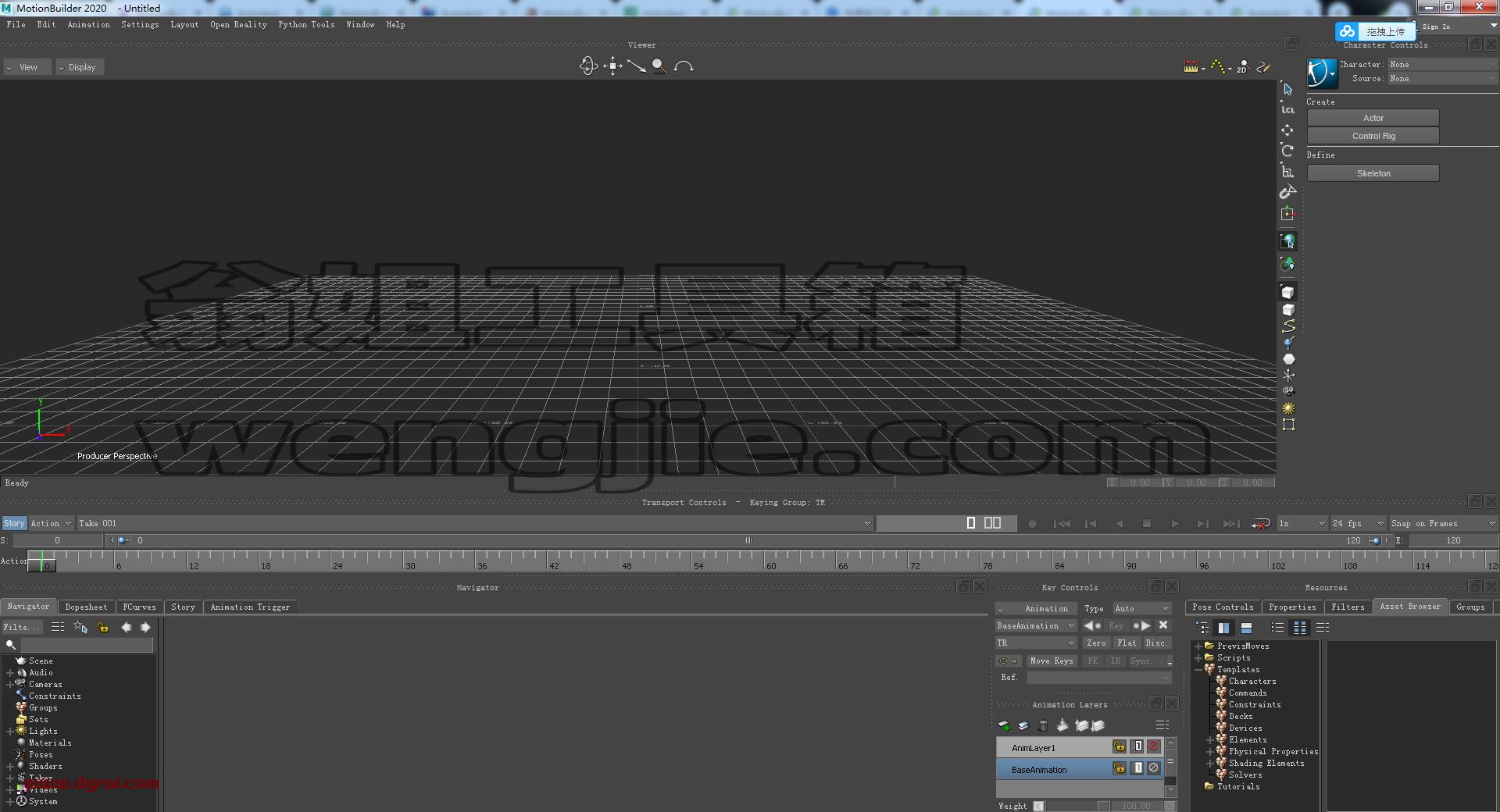1500x812 pixels.
Task: Go to previous key in Key Controls
Action: (1092, 625)
